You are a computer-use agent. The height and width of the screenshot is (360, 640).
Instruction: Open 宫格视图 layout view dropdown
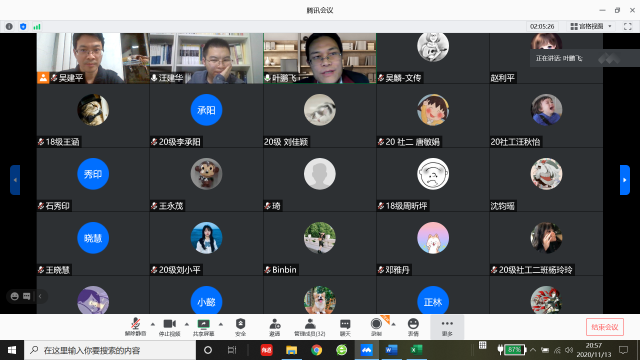point(591,26)
